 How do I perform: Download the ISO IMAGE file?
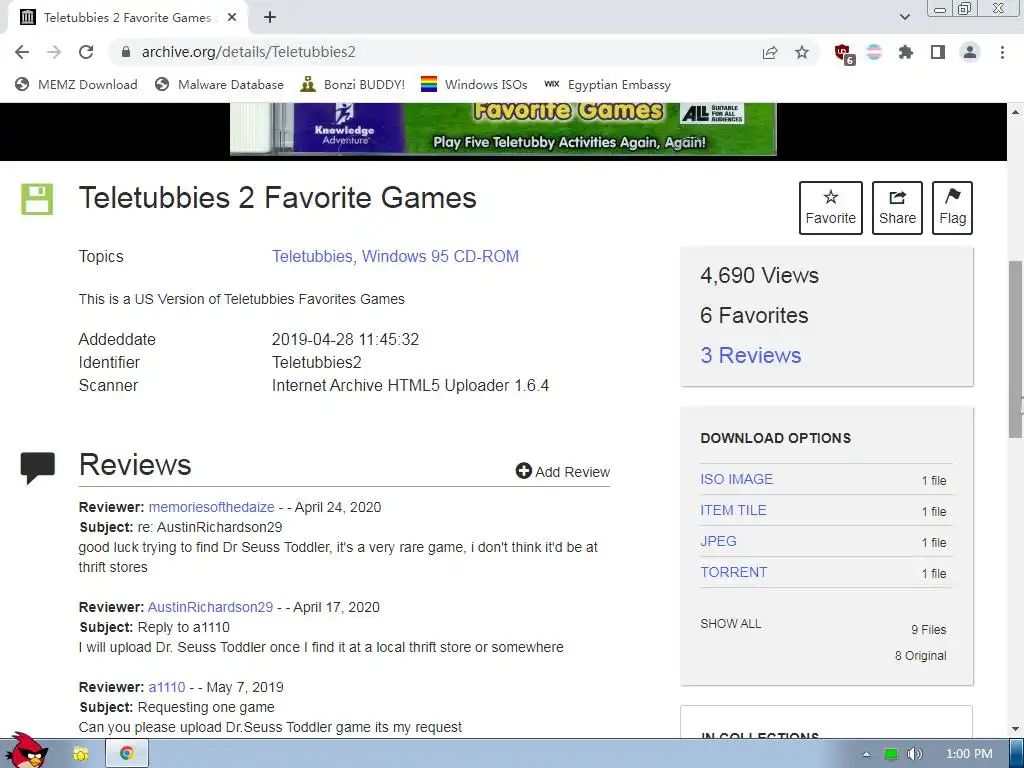[737, 479]
